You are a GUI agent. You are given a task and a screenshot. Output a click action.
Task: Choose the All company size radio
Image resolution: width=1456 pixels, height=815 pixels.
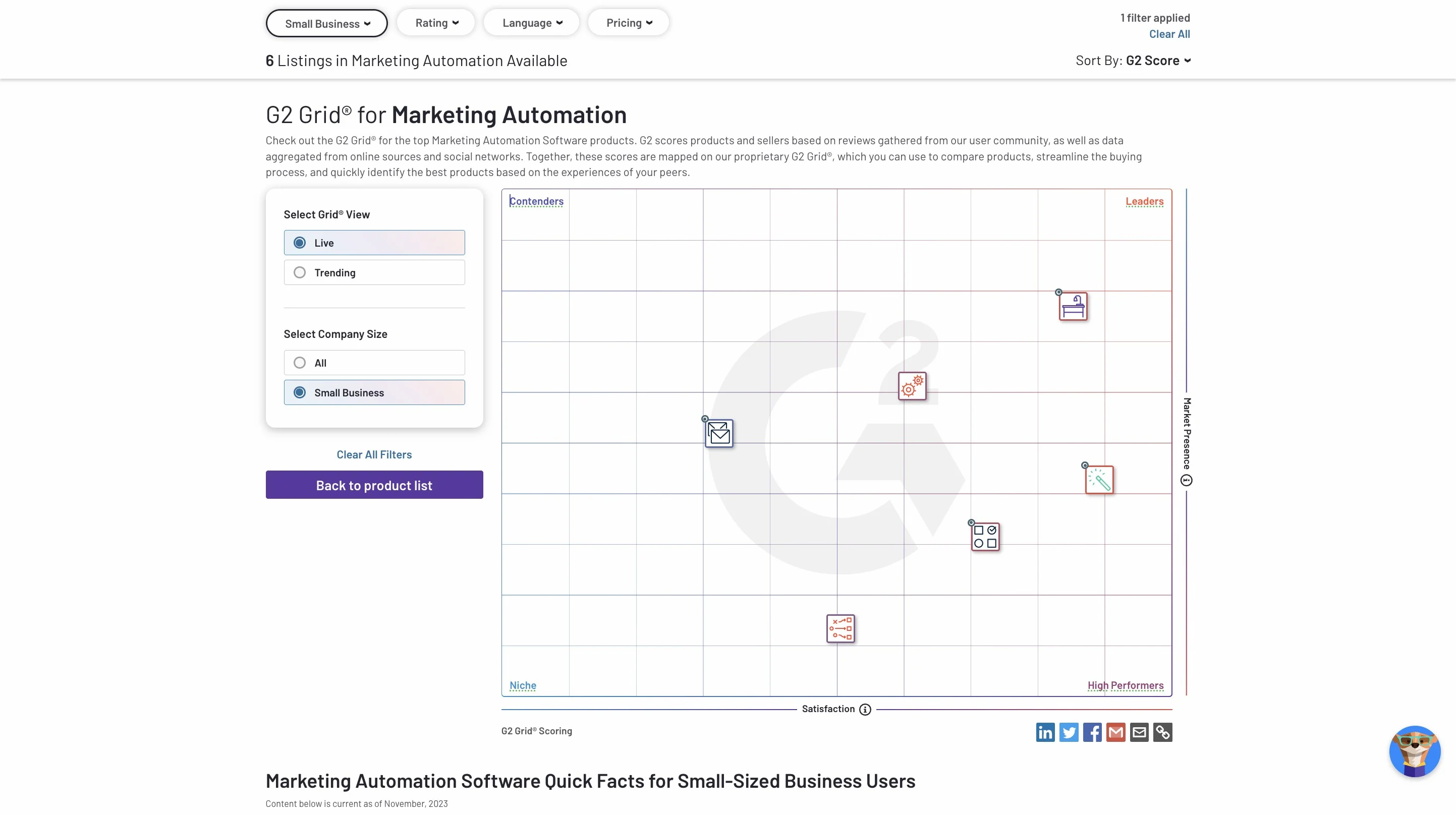click(x=374, y=363)
